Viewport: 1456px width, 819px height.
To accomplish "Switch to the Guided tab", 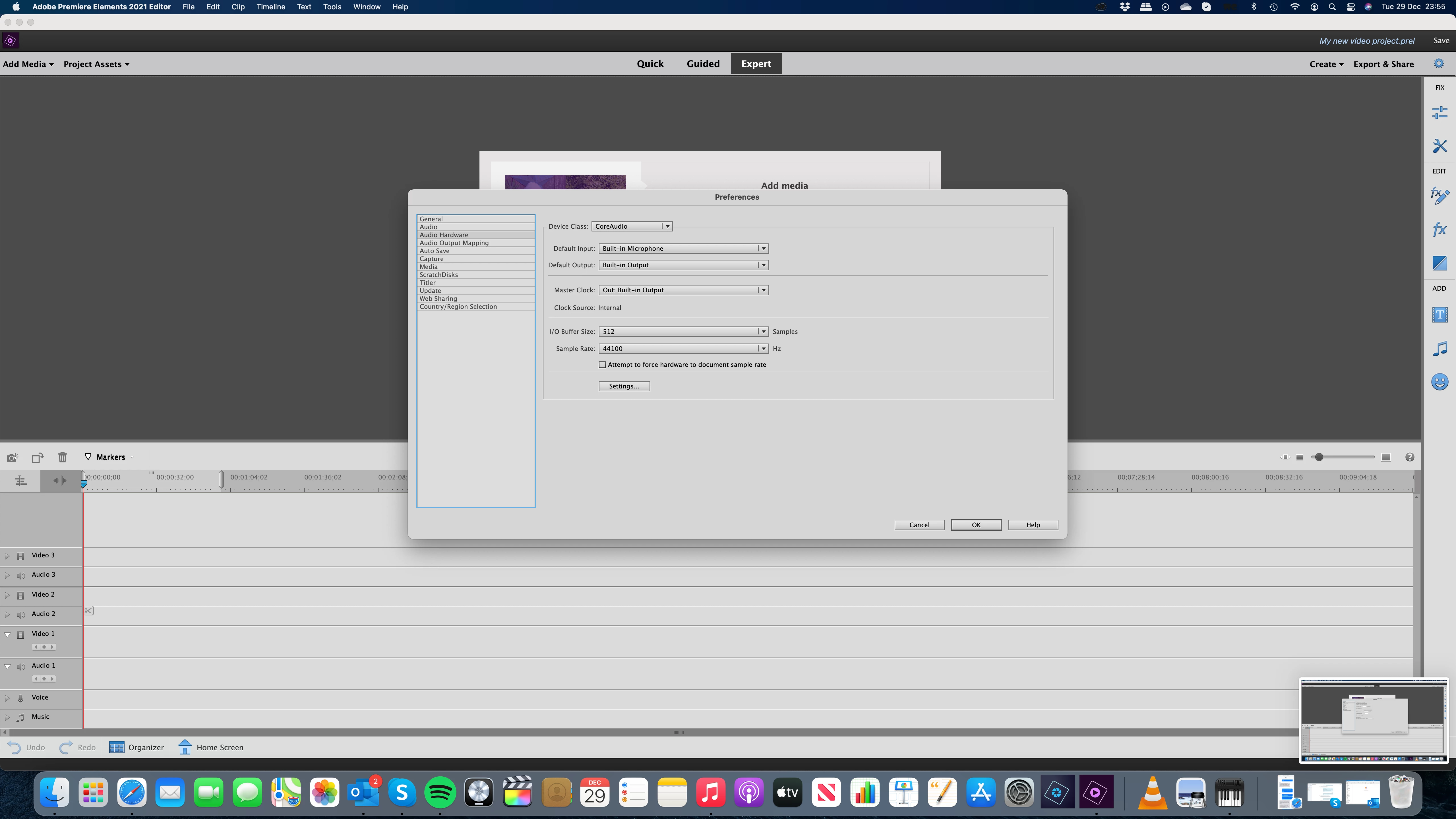I will [703, 64].
